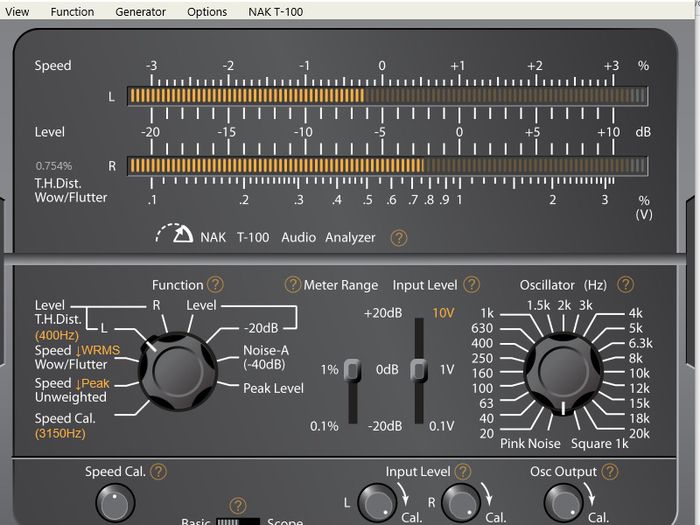Open the View menu
Viewport: 700px width, 525px height.
(x=17, y=12)
